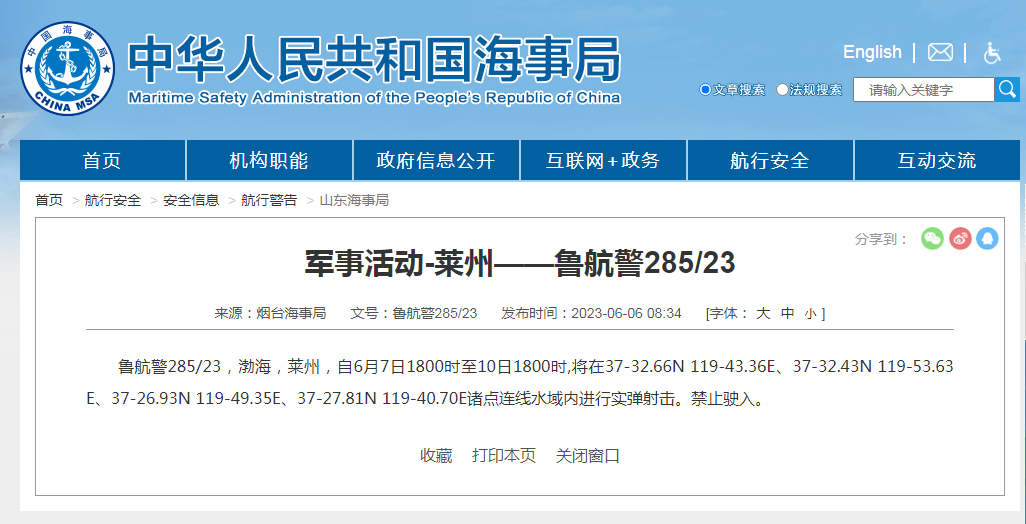1026x524 pixels.
Task: Click the magnifier search button
Action: 1007,90
